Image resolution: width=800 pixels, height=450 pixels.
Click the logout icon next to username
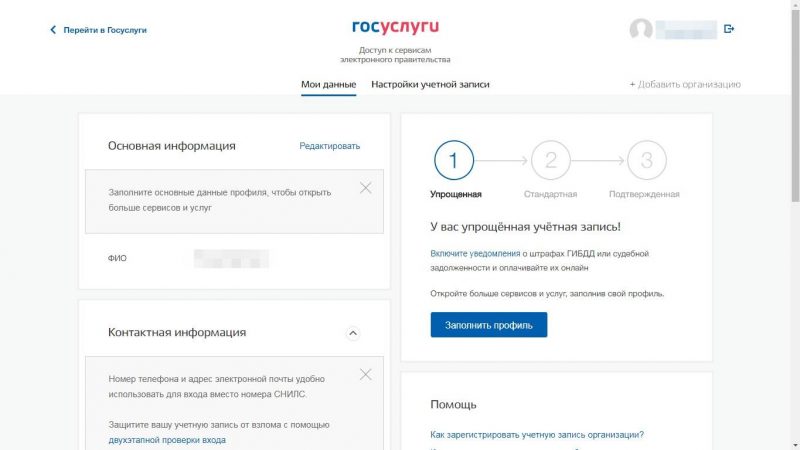pos(729,29)
